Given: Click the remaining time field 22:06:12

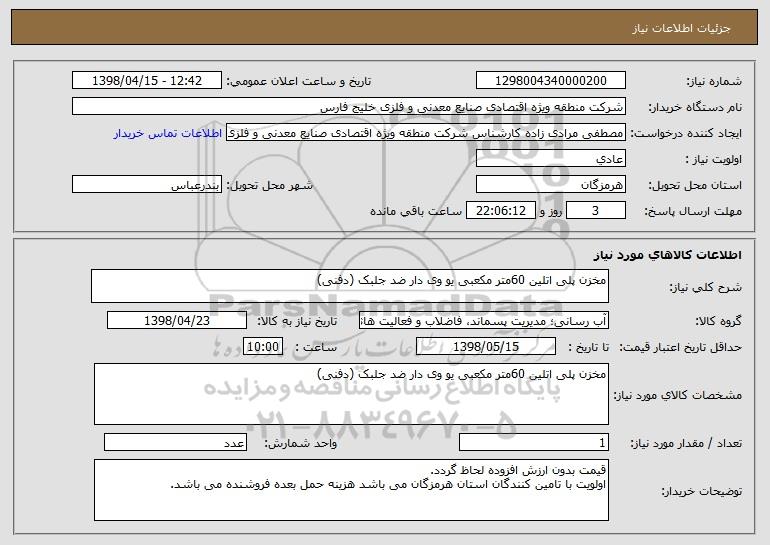Looking at the screenshot, I should 500,210.
